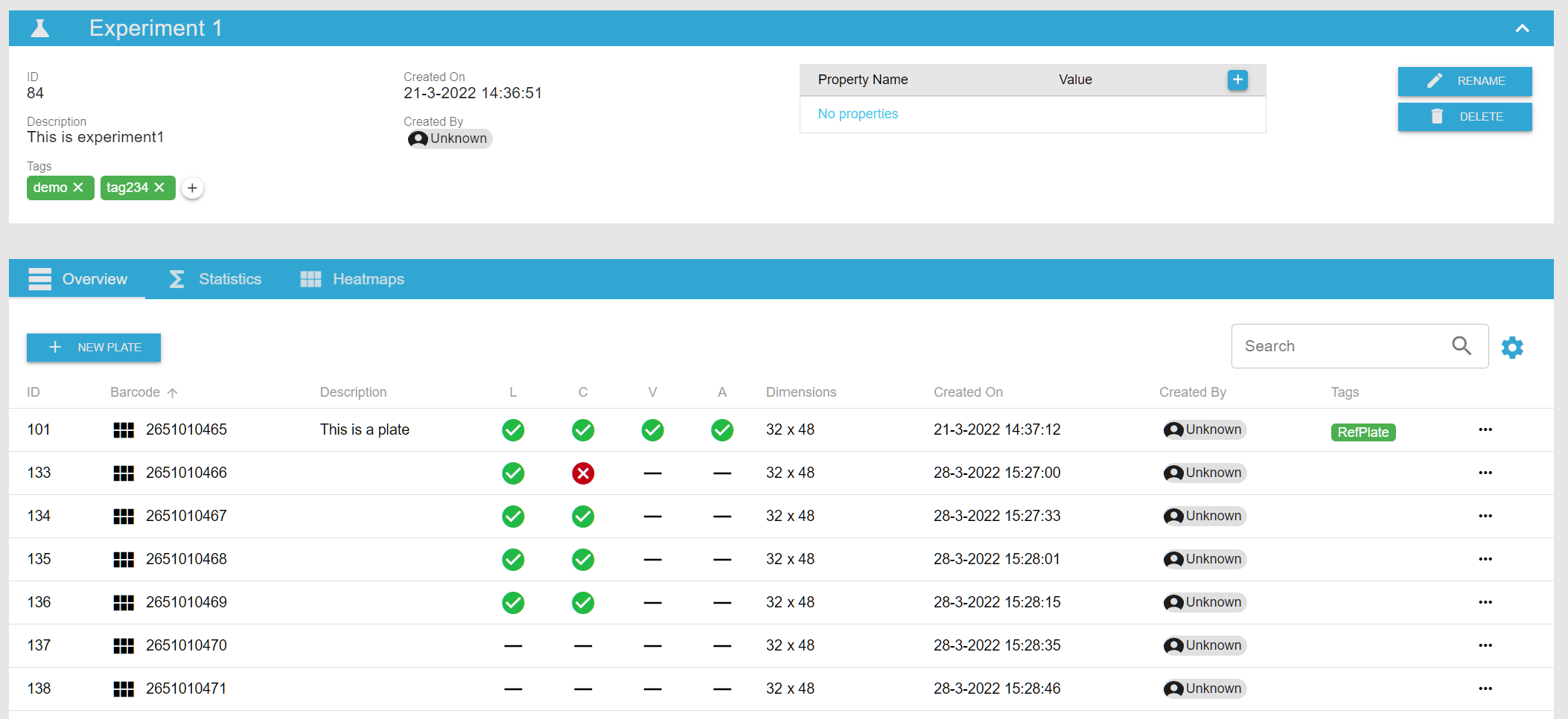Click the red failed calculation icon for plate 133
The height and width of the screenshot is (719, 1568).
583,473
